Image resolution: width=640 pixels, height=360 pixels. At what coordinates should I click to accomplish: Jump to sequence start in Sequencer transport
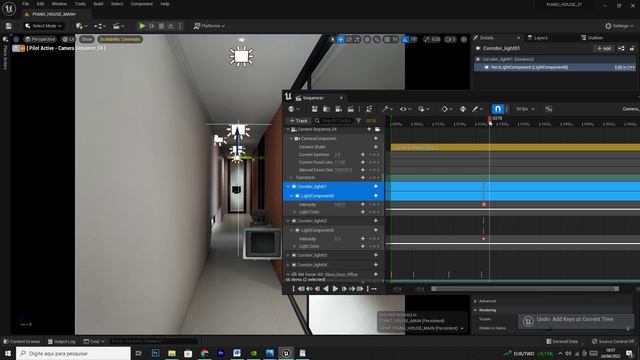coord(301,289)
